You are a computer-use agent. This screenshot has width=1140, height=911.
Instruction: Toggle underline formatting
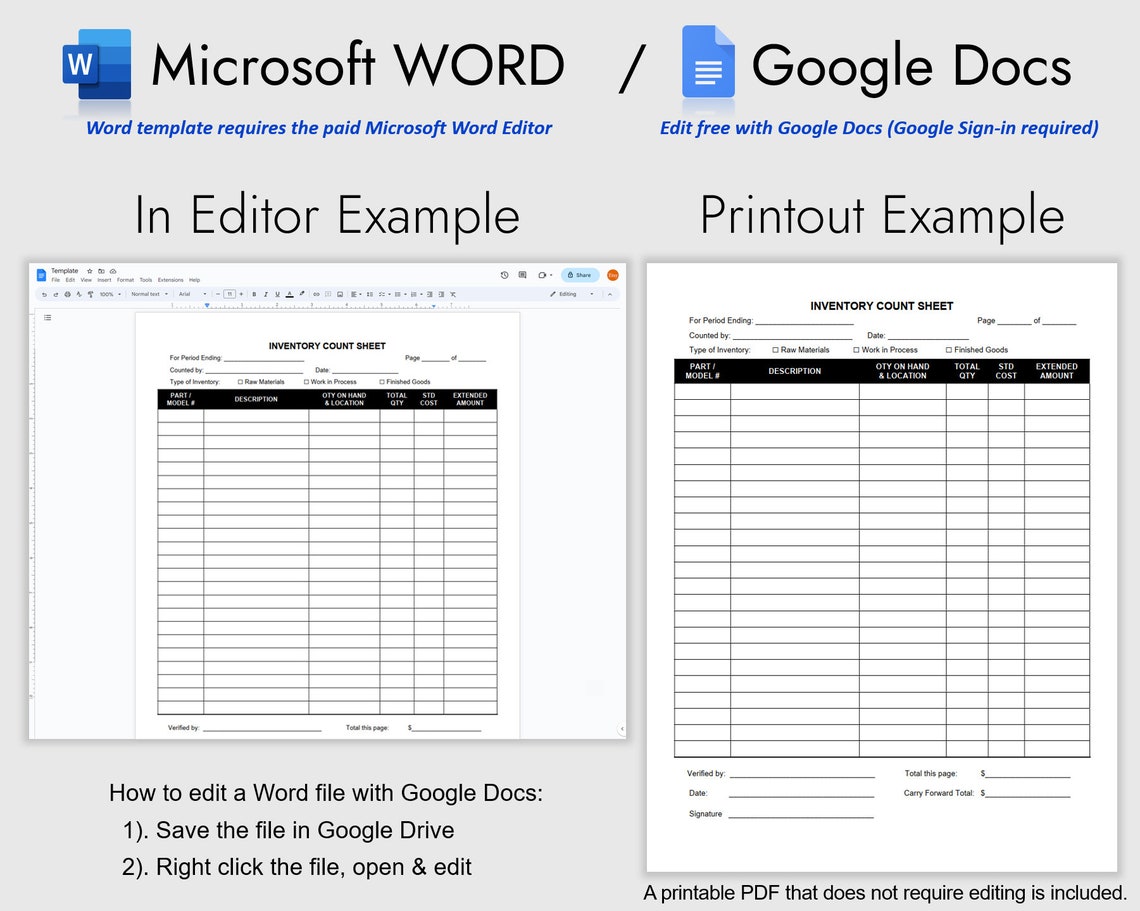[276, 294]
